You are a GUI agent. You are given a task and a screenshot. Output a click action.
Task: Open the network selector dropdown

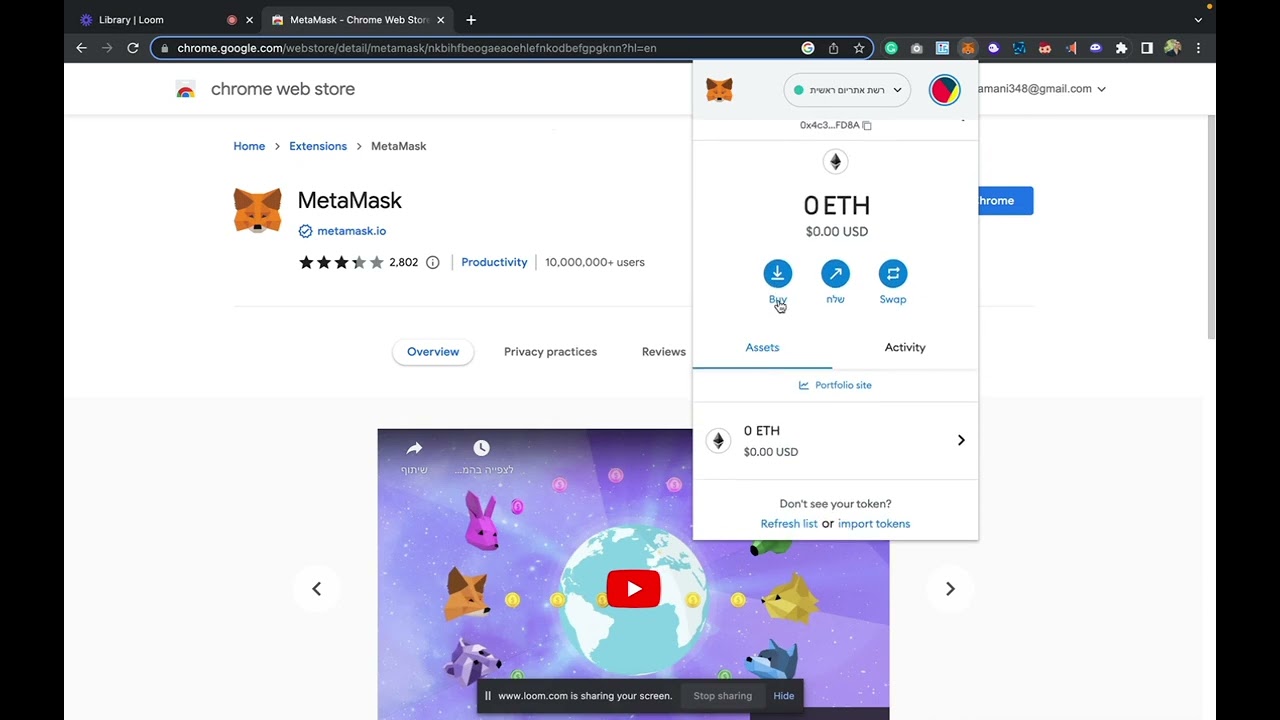point(847,90)
